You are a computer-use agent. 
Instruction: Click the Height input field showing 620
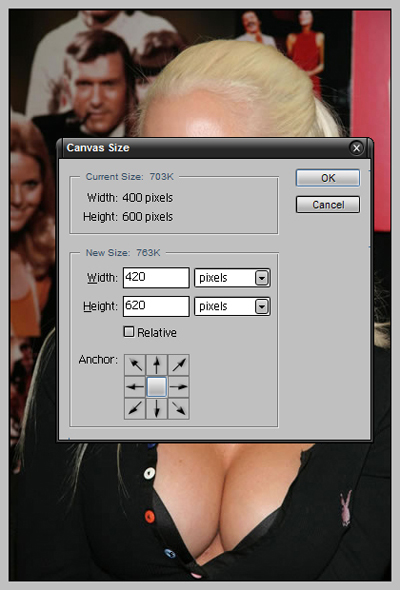pos(156,306)
